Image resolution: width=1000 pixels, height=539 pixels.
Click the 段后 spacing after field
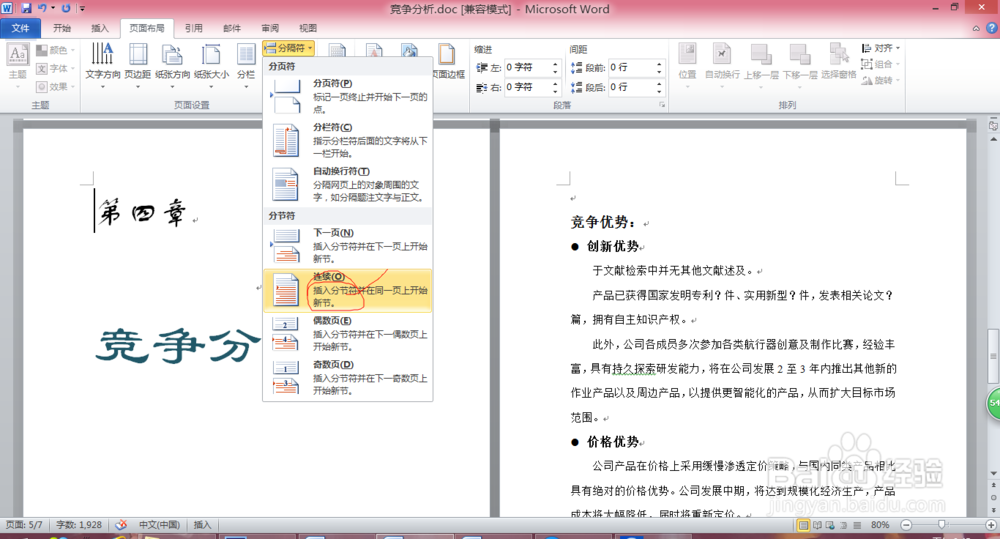point(631,87)
